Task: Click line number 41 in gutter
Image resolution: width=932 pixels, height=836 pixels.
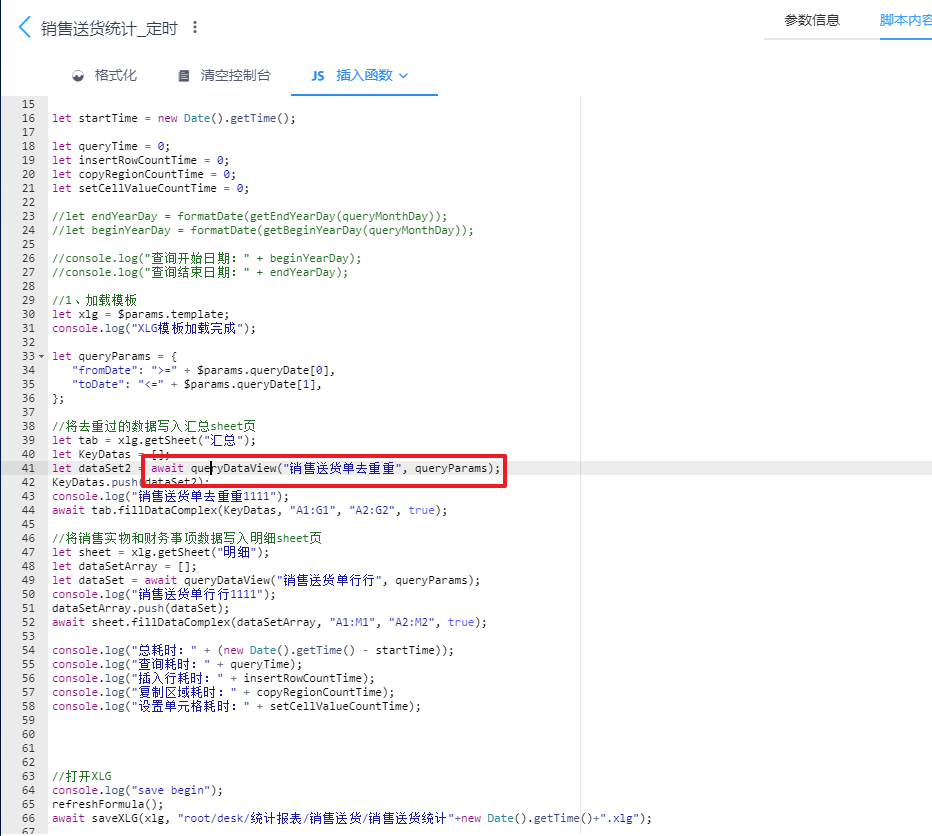Action: tap(28, 468)
